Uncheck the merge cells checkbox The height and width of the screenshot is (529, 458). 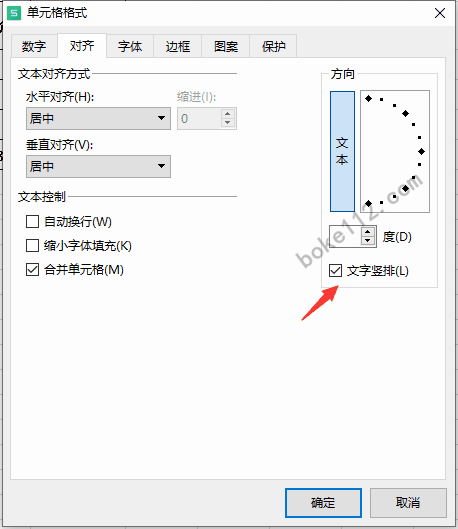pyautogui.click(x=32, y=270)
